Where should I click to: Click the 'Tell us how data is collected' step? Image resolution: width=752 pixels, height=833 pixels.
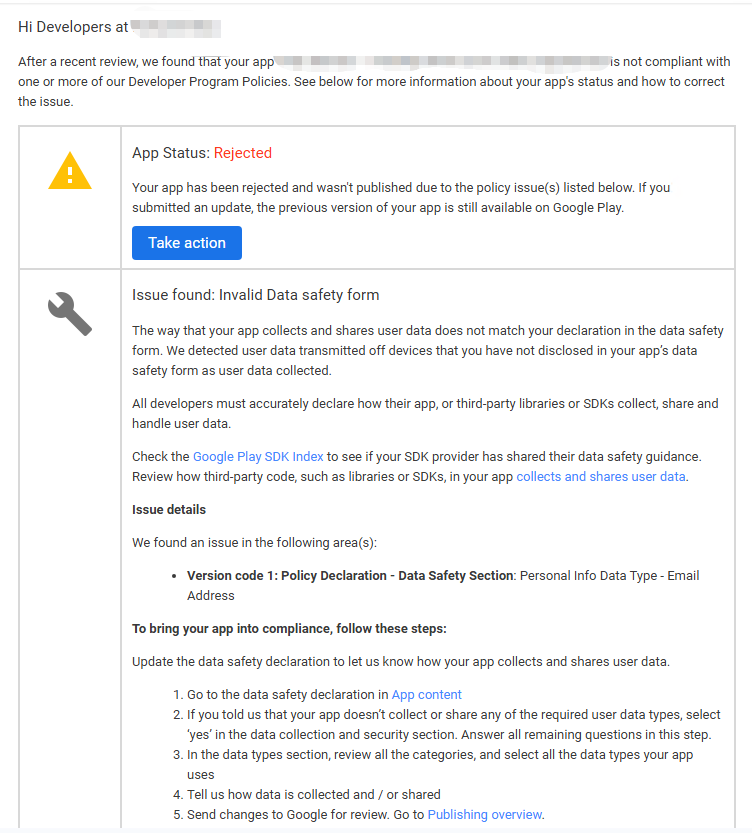coord(314,794)
